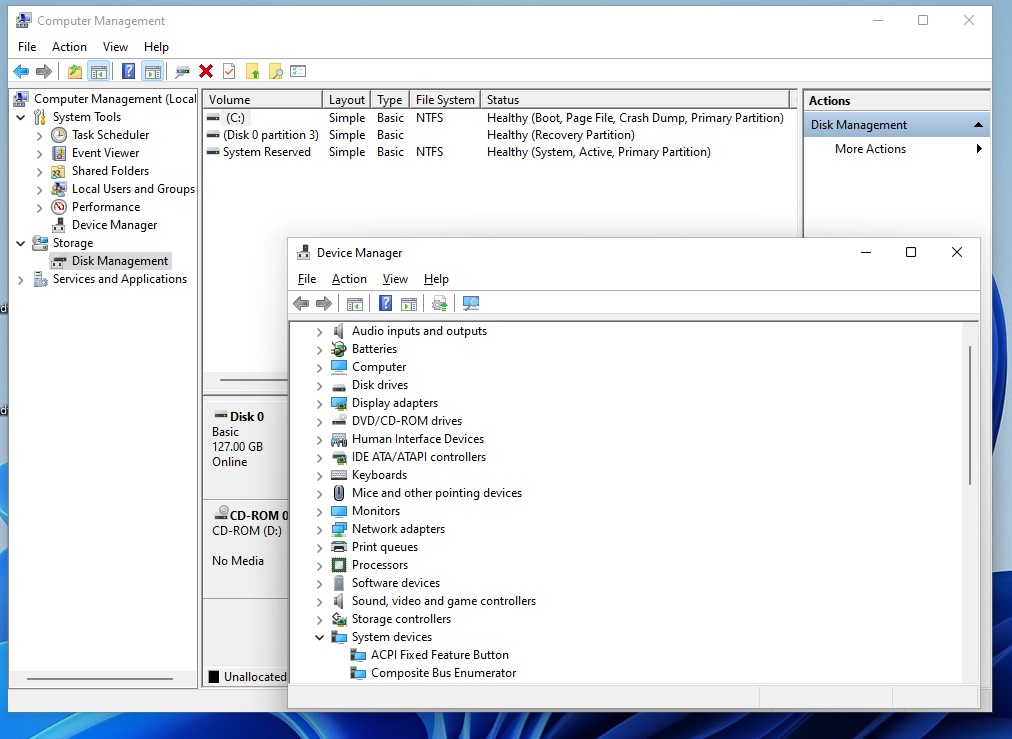Image resolution: width=1012 pixels, height=739 pixels.
Task: Expand the Services and Applications node
Action: pos(21,280)
